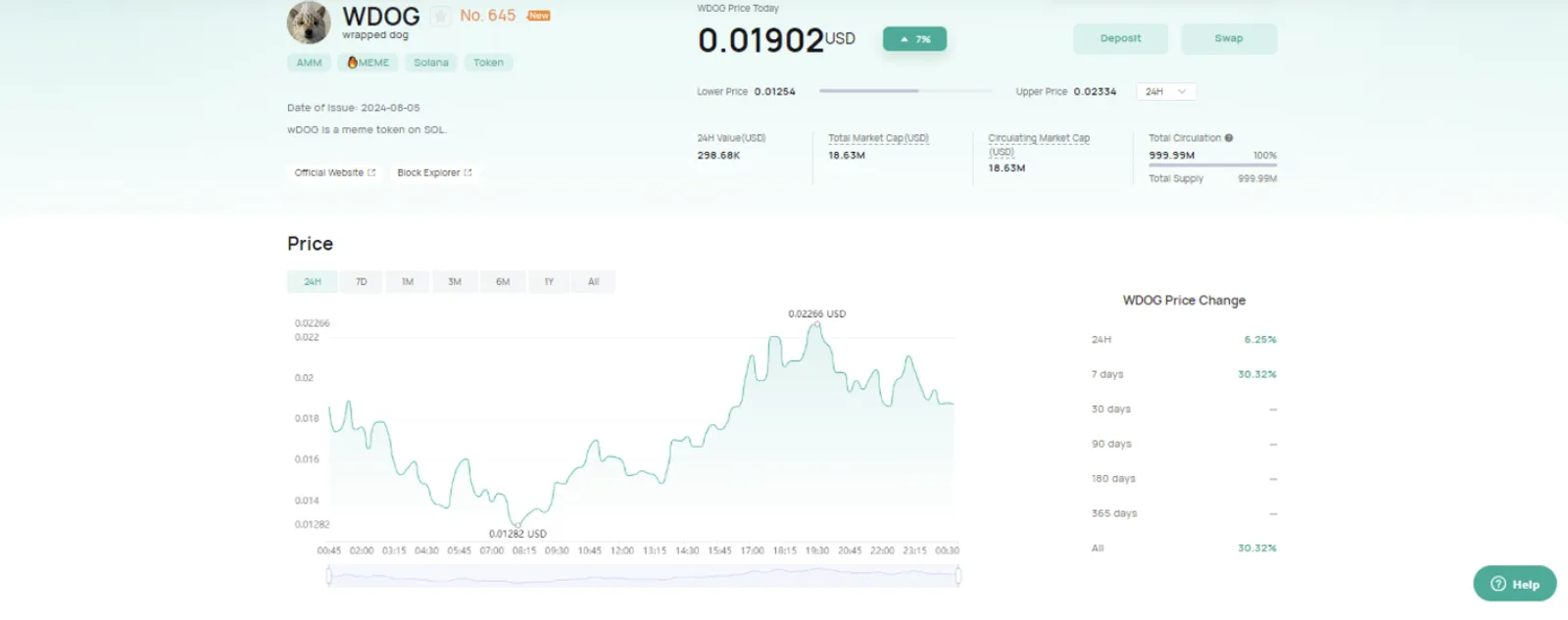Click the question mark icon in Help
Viewport: 1568px width, 620px height.
[x=1497, y=584]
